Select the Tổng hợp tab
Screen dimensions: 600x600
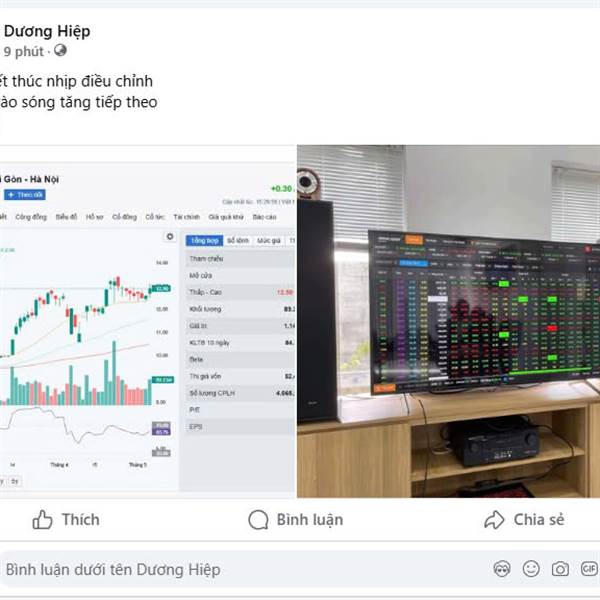[x=204, y=240]
